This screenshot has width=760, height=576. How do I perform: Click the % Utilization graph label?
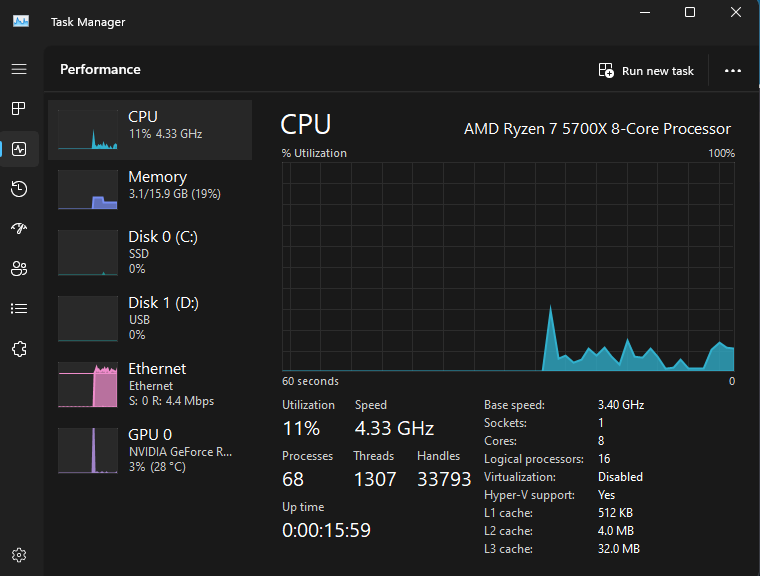point(314,153)
